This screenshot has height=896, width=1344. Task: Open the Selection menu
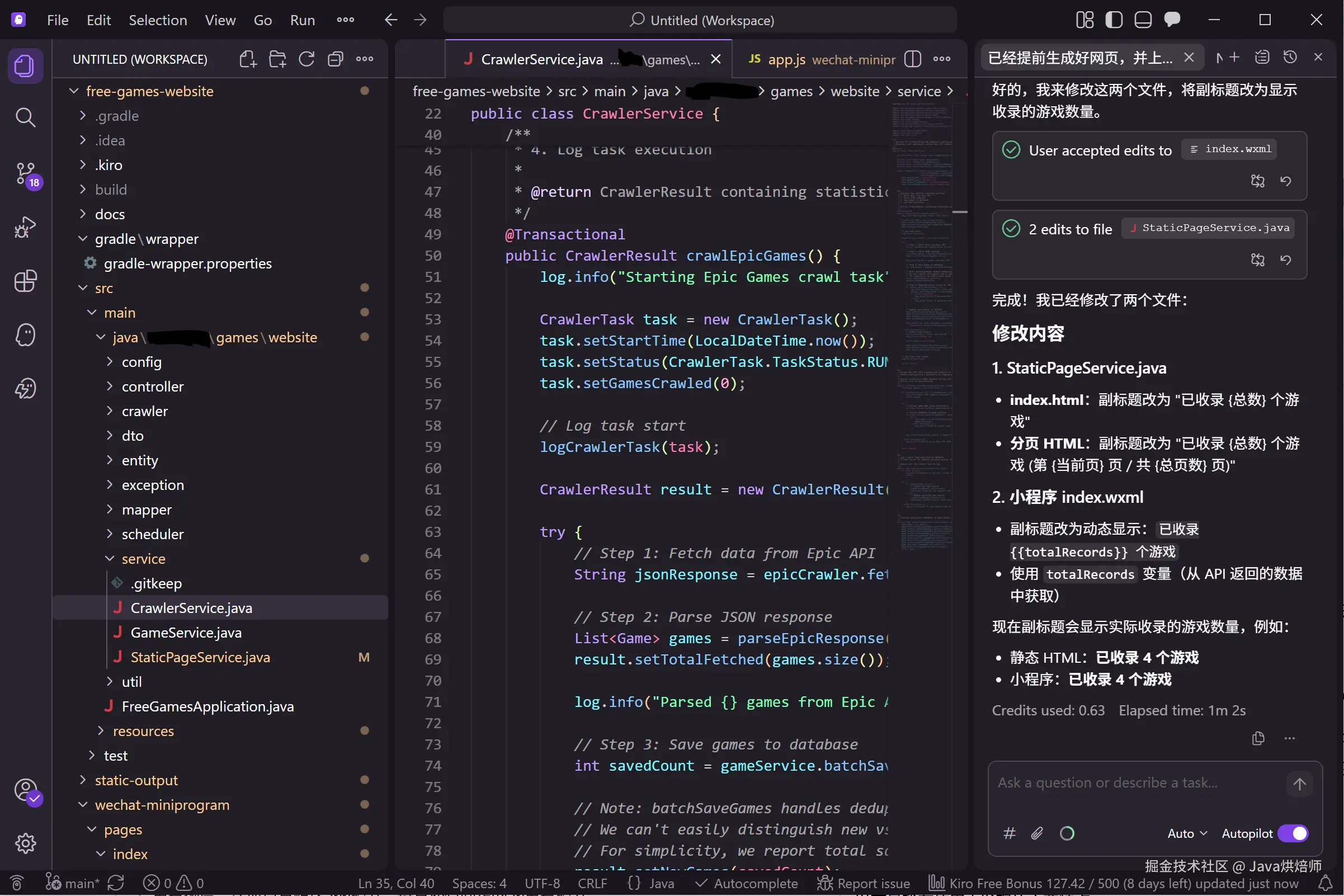tap(158, 20)
